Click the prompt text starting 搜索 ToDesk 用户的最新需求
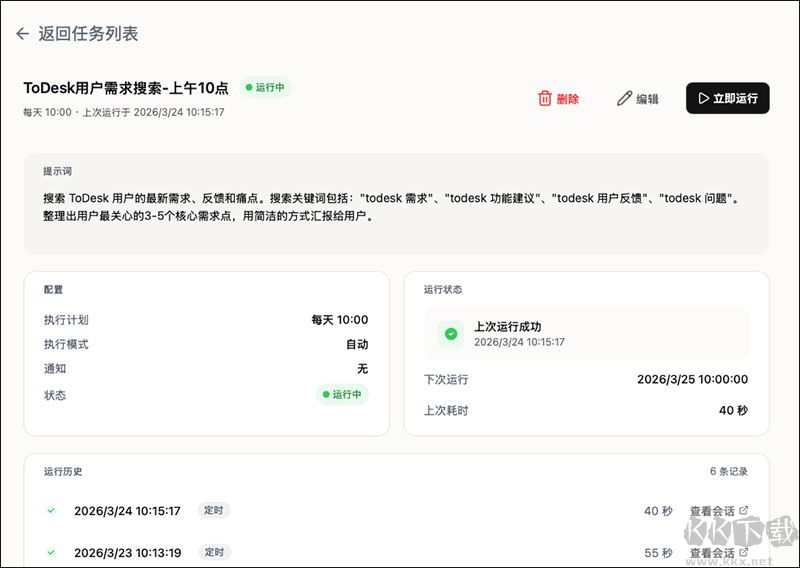Screen dimensions: 800x568 pyautogui.click(x=391, y=207)
